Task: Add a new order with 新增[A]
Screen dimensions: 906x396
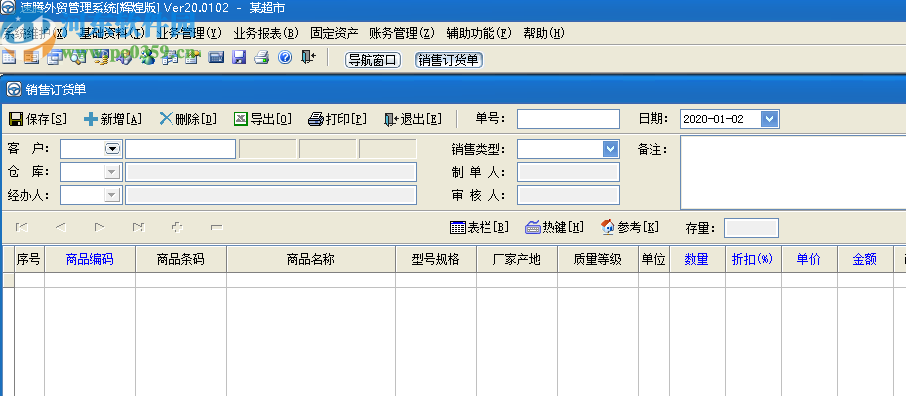Action: click(x=113, y=119)
